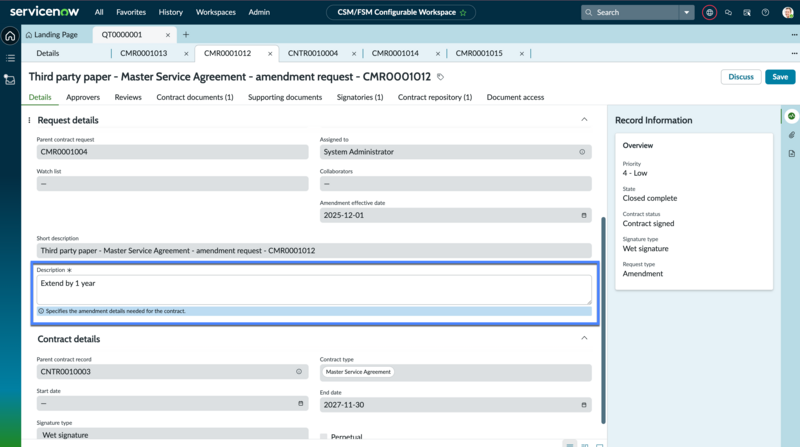
Task: Open the Admin menu
Action: pyautogui.click(x=259, y=12)
